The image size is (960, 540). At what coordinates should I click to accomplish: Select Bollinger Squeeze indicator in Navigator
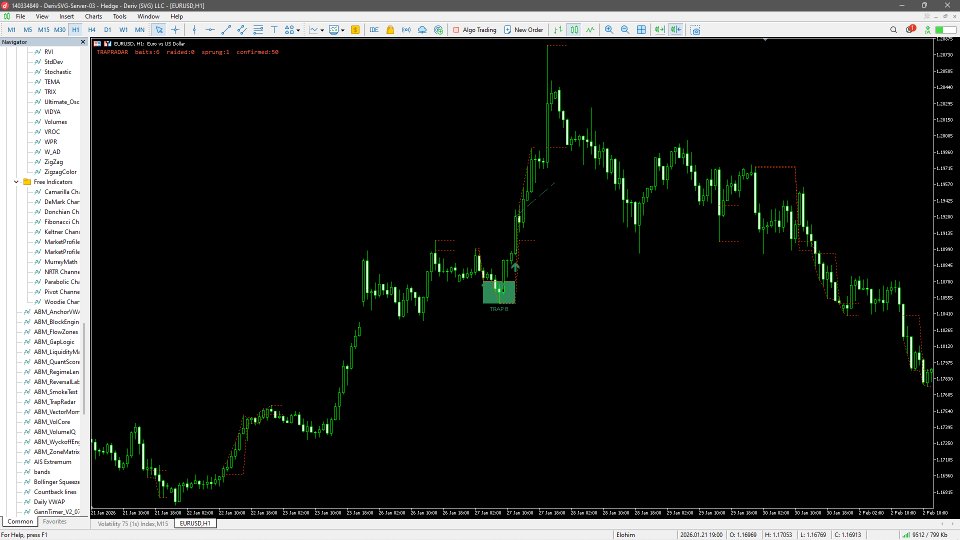(x=56, y=482)
